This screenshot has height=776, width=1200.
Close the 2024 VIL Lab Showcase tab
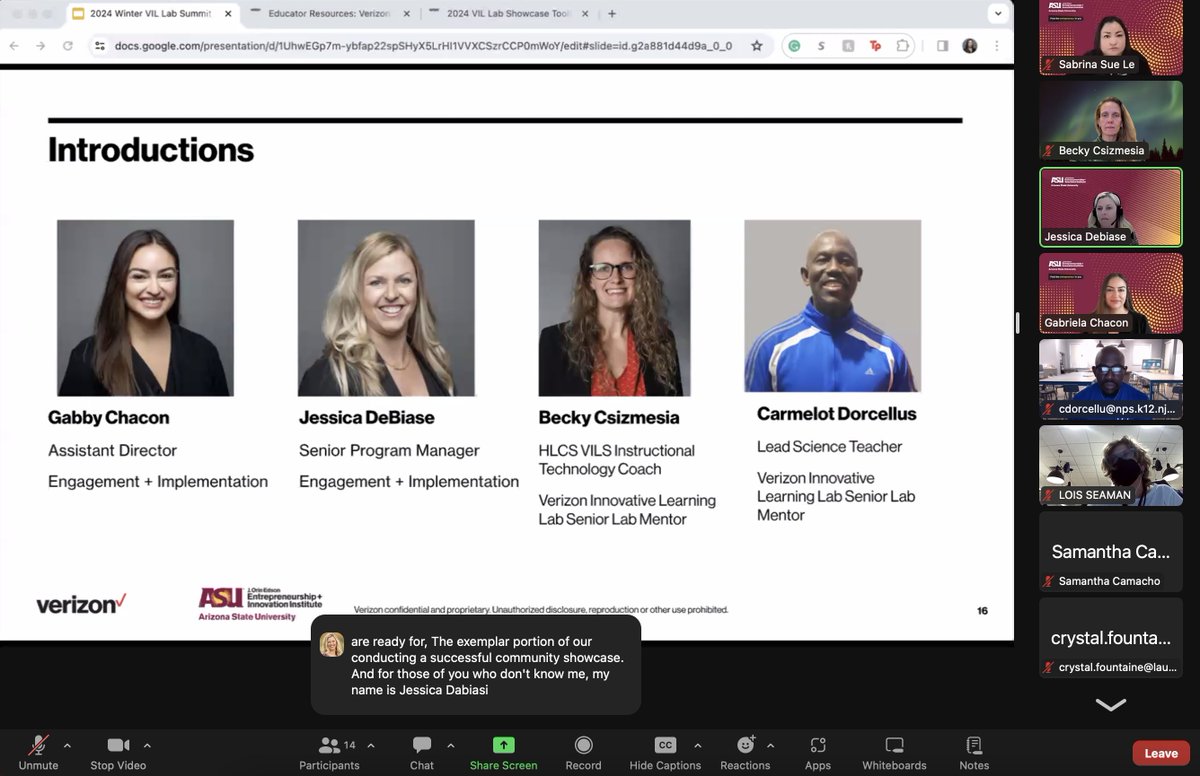pyautogui.click(x=587, y=14)
